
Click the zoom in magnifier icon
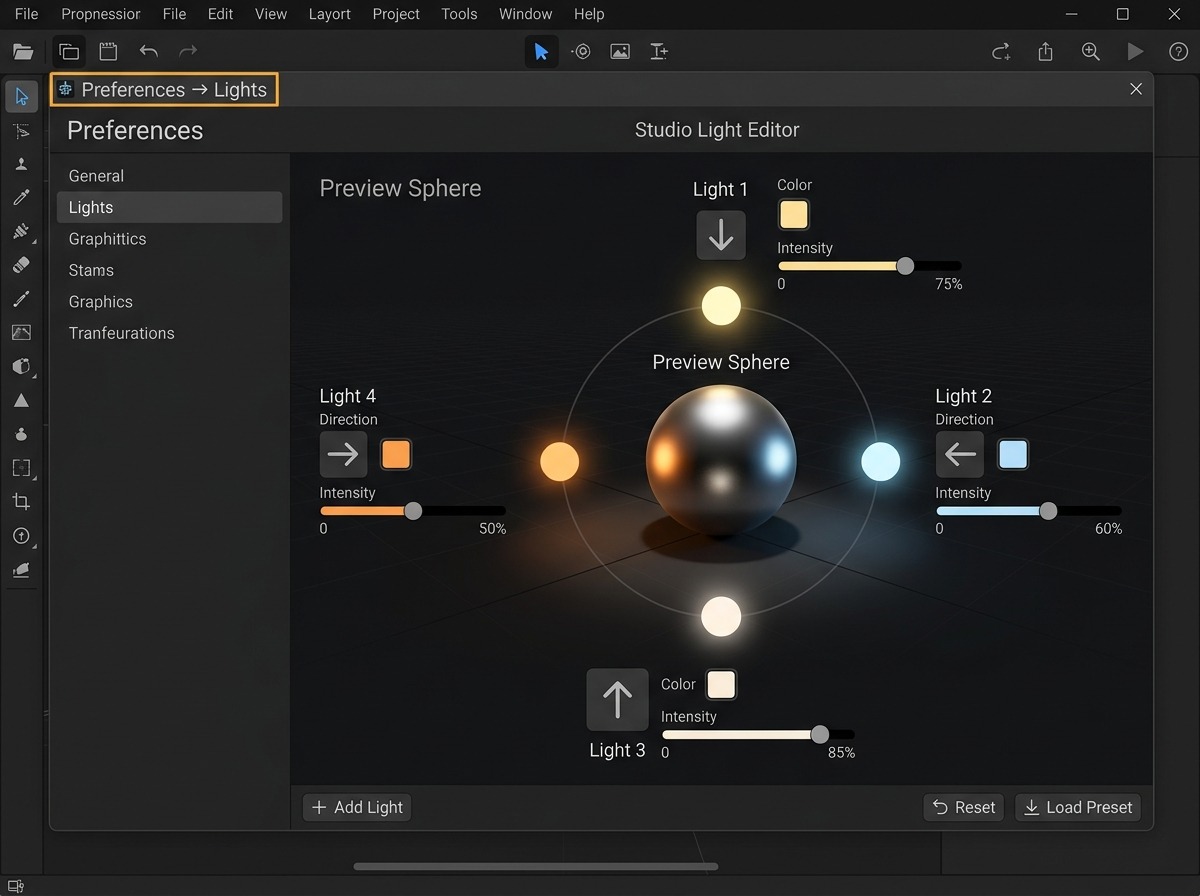(x=1090, y=52)
